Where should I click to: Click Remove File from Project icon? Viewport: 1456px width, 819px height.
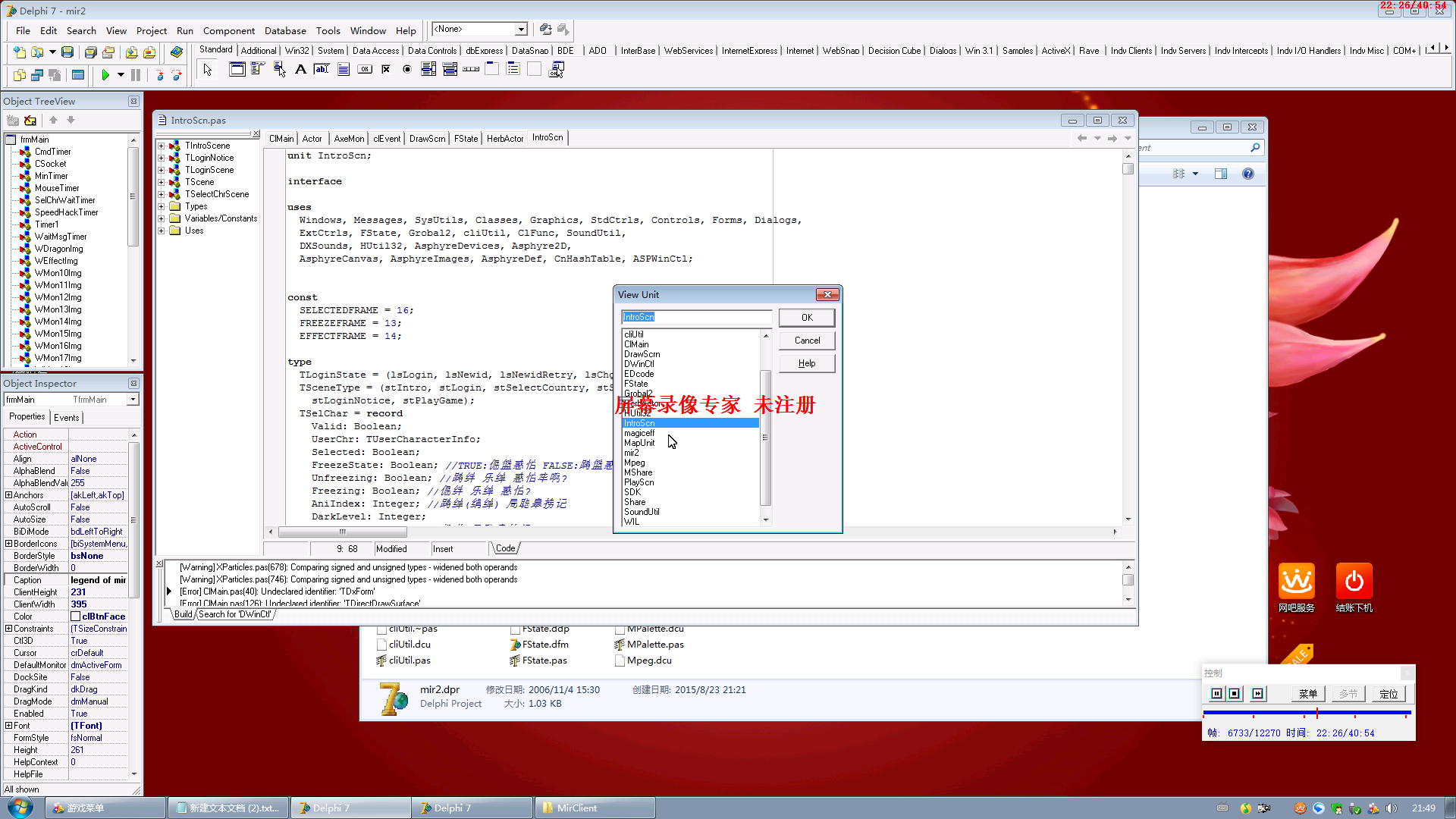pyautogui.click(x=149, y=52)
